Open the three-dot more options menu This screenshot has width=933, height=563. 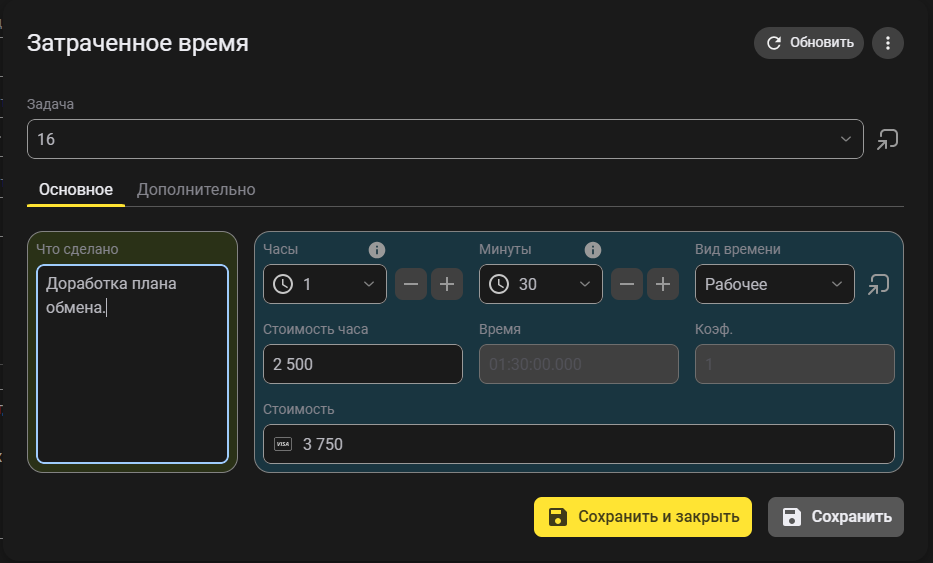pyautogui.click(x=888, y=43)
